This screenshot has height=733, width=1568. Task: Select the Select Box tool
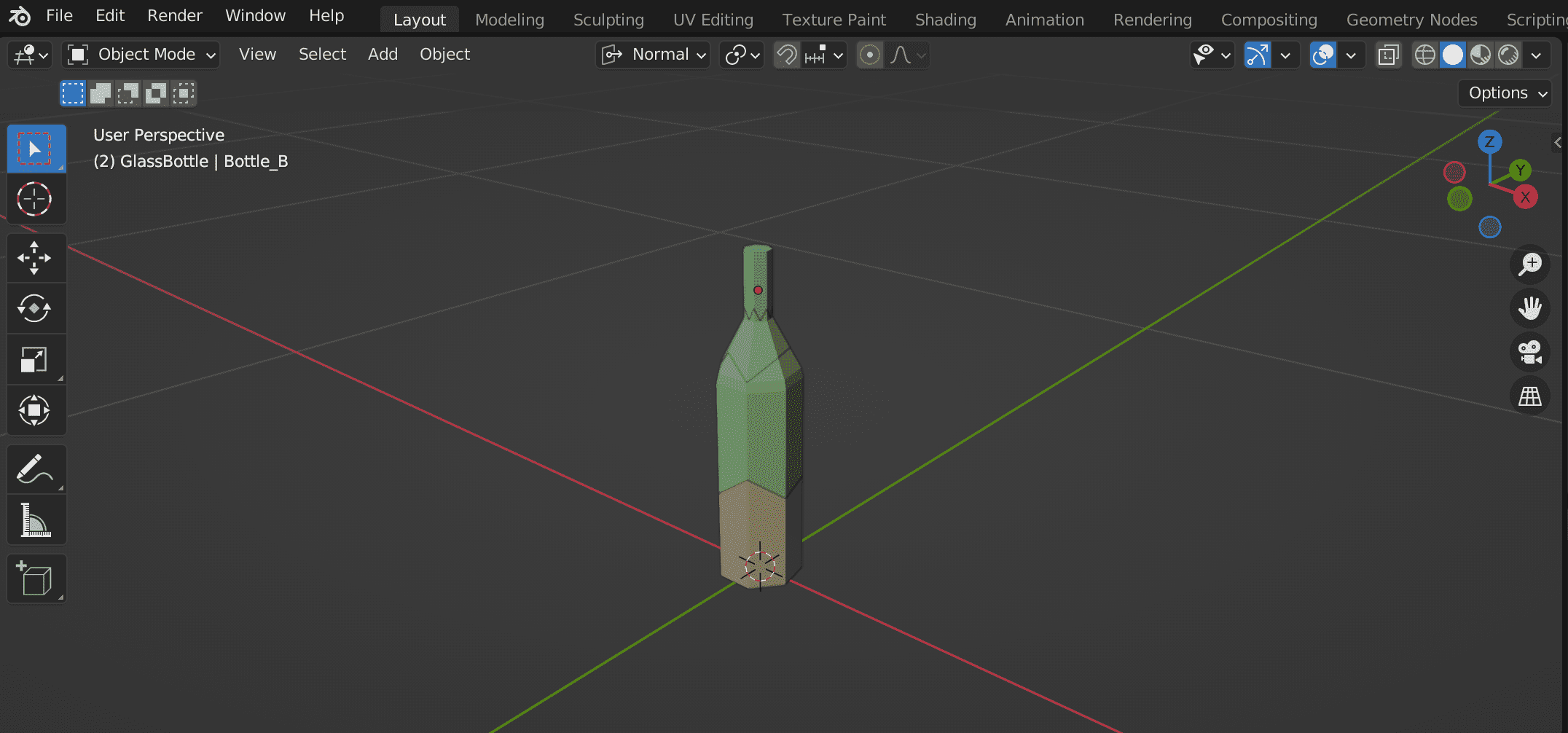[36, 149]
